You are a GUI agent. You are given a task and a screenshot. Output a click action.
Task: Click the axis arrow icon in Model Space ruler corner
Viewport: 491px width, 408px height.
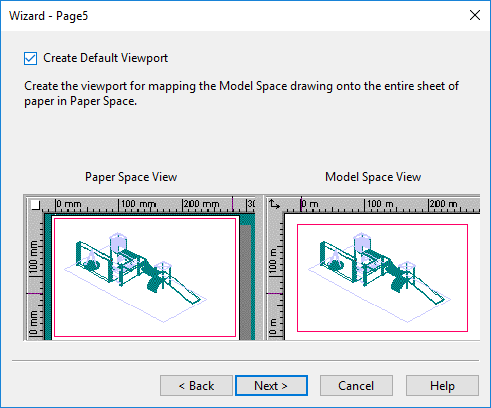pos(275,204)
